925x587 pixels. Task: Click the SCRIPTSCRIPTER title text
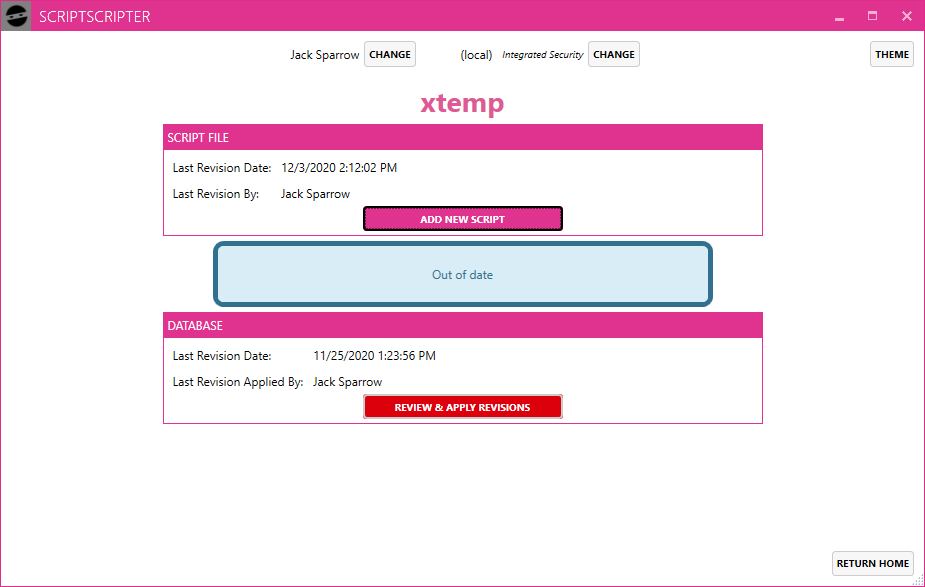(94, 17)
